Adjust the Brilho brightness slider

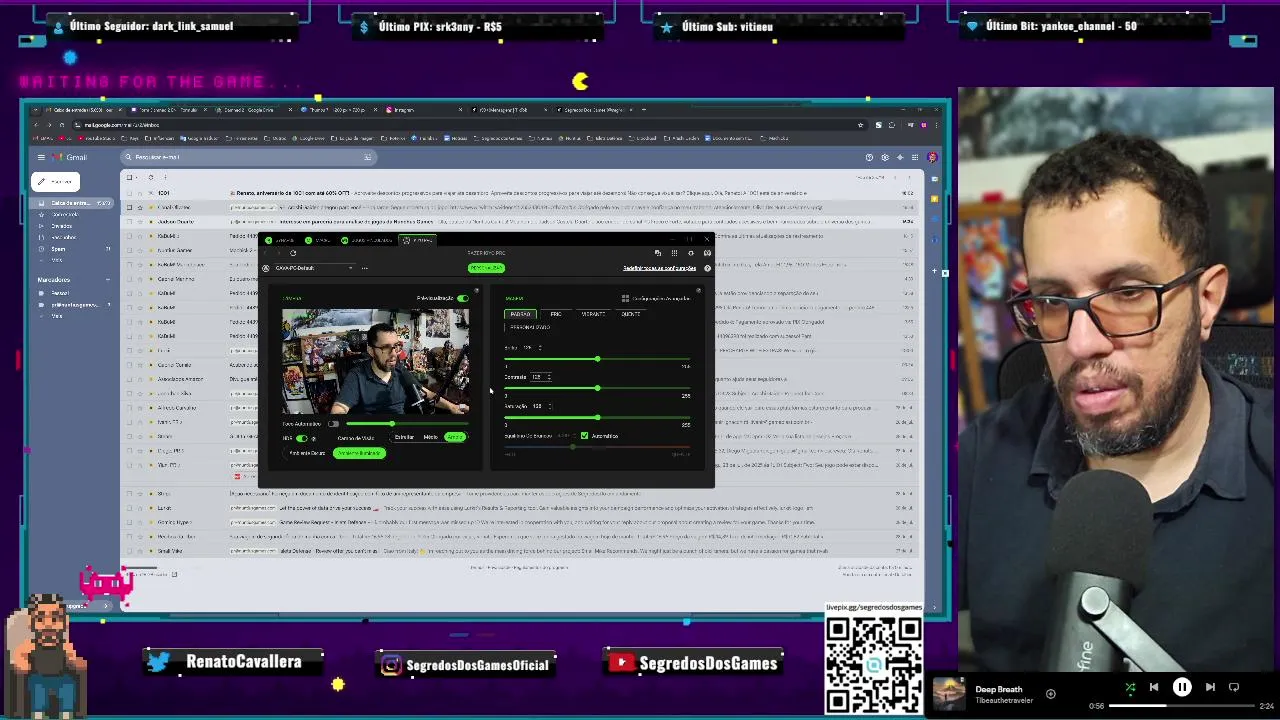point(597,359)
